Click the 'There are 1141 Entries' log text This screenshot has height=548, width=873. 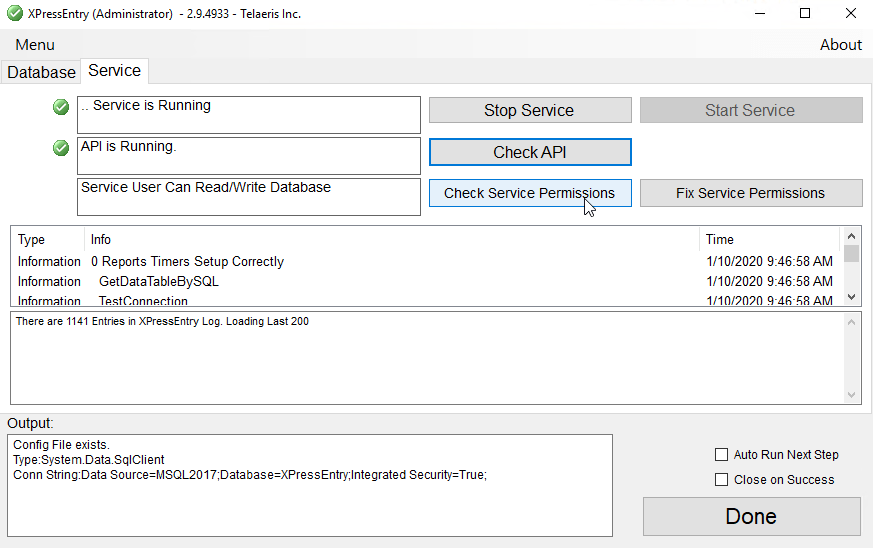[x=162, y=321]
